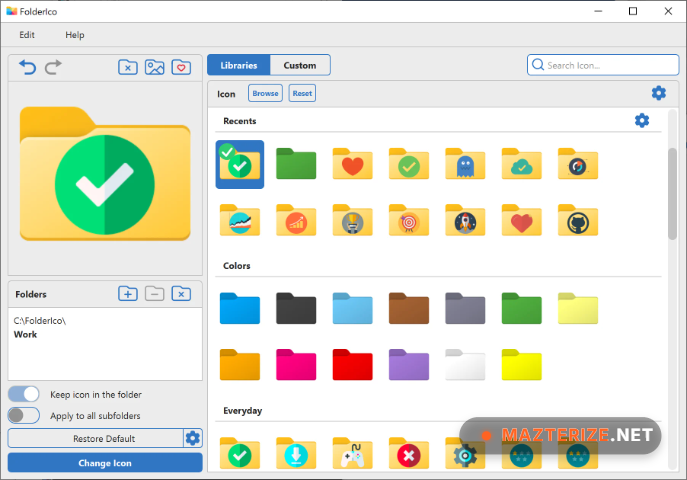This screenshot has height=480, width=687.
Task: Select the pale yellow folder color
Action: 578,309
